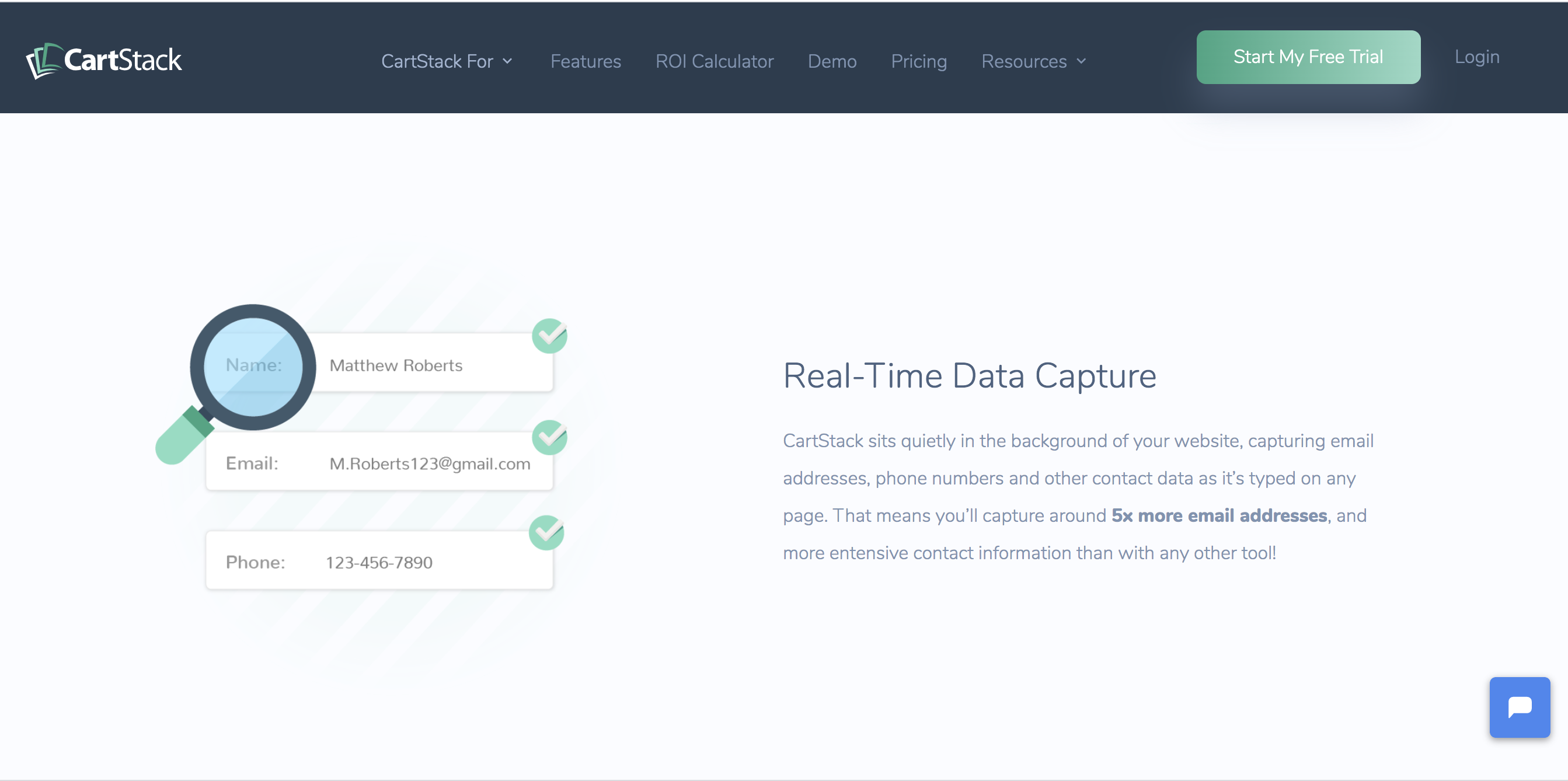Open the chat widget bubble

(x=1520, y=707)
